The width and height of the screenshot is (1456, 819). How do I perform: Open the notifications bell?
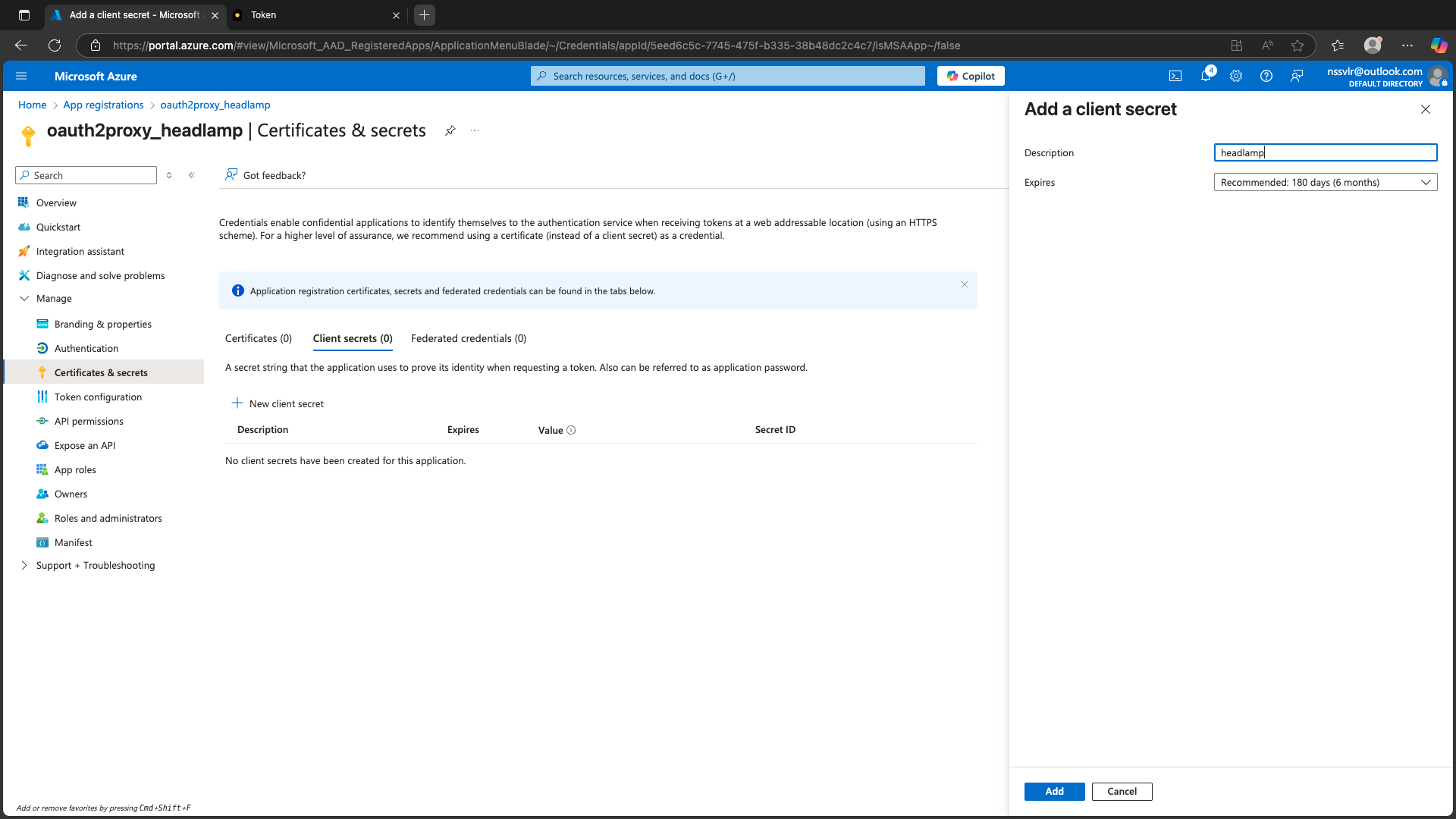[1206, 76]
